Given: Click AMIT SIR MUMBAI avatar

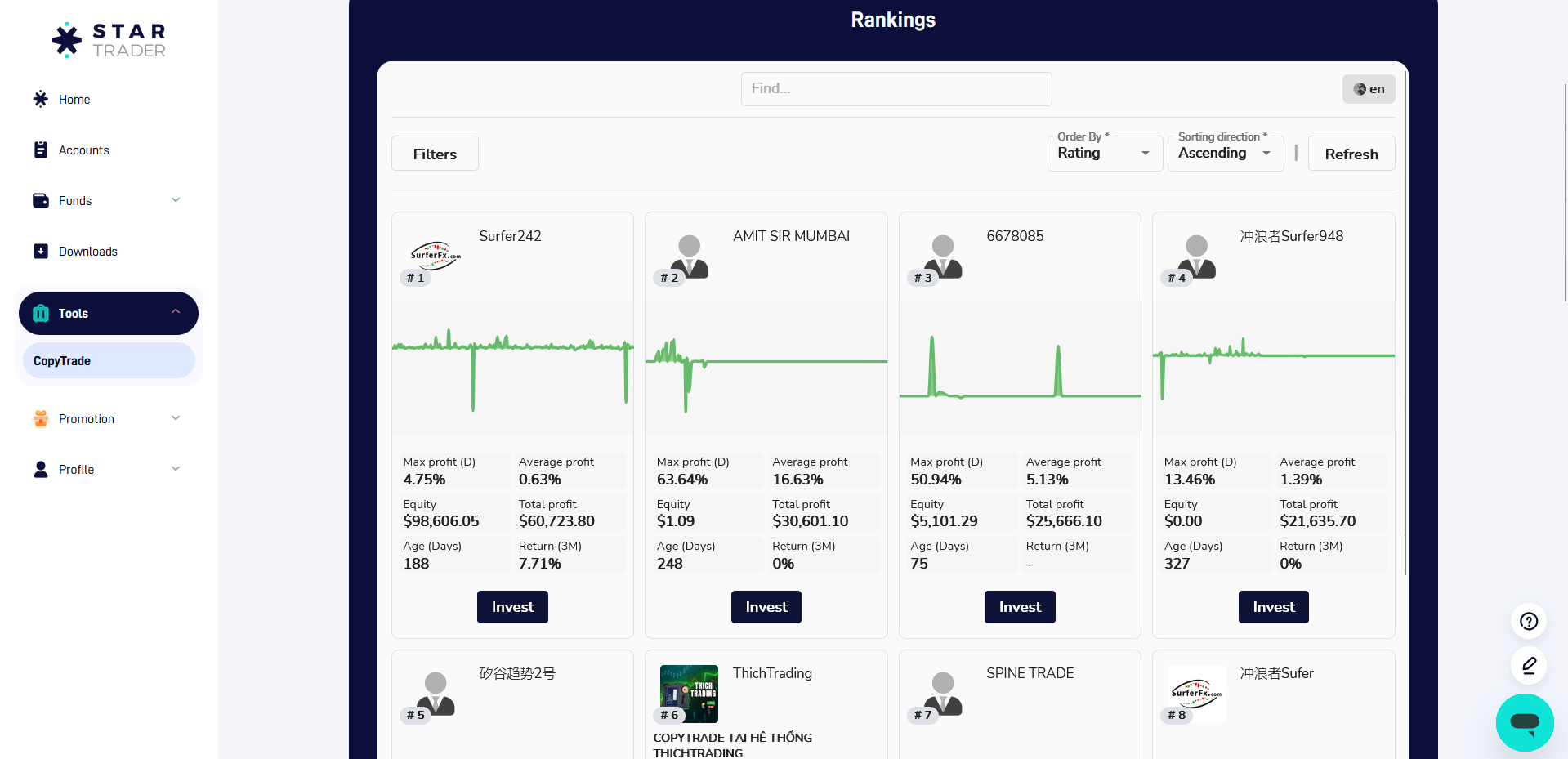Looking at the screenshot, I should (x=690, y=257).
